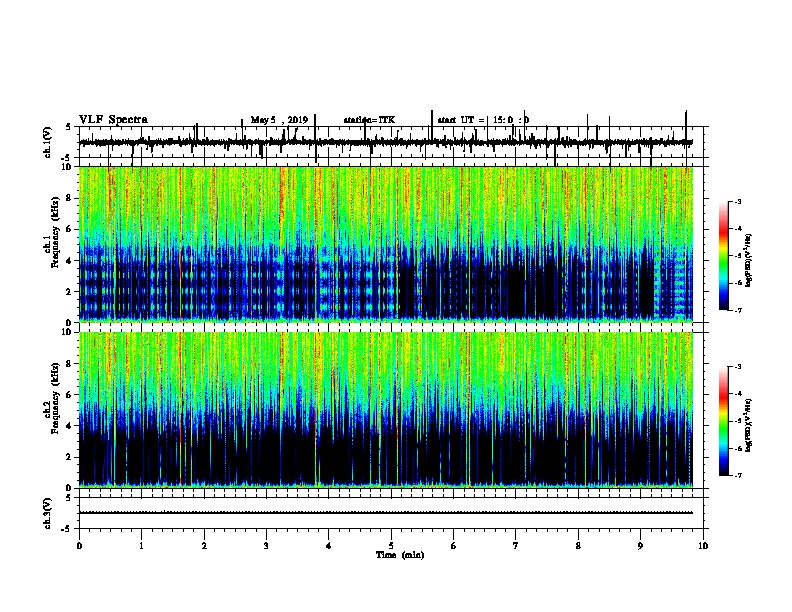This screenshot has height=612, width=792.
Task: Click time axis tick label "4"
Action: click(x=329, y=546)
